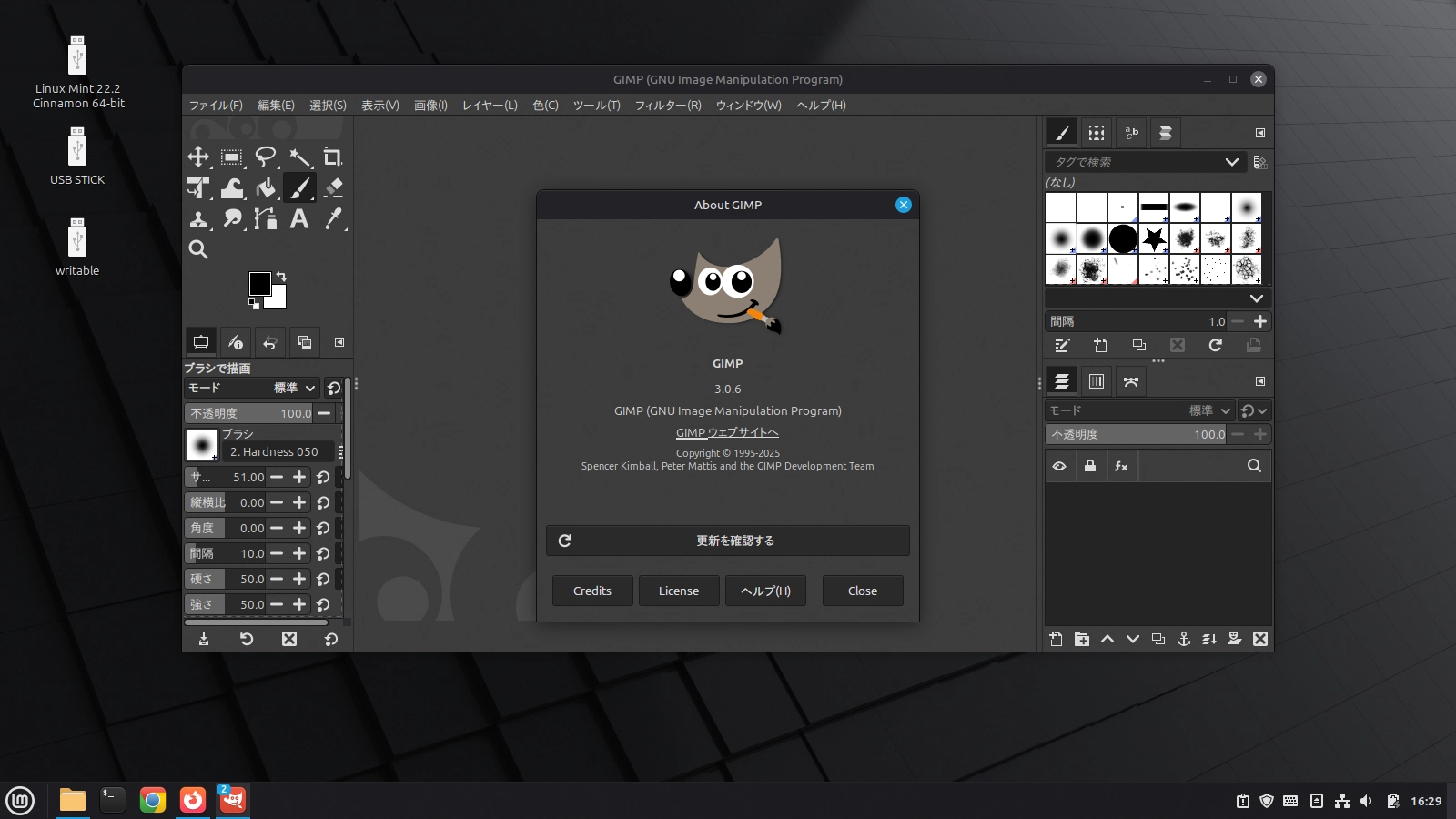Select the Crop tool
The width and height of the screenshot is (1456, 819).
[333, 157]
